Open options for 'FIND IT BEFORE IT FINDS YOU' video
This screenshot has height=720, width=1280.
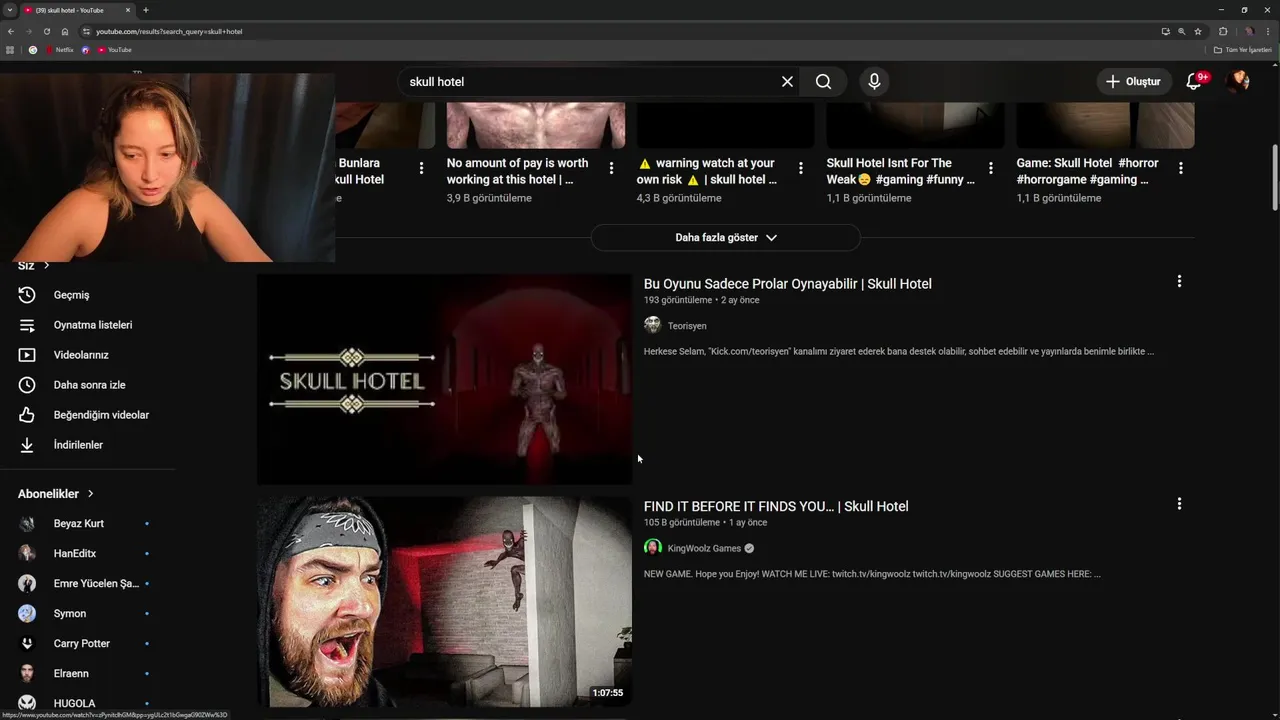click(1179, 504)
